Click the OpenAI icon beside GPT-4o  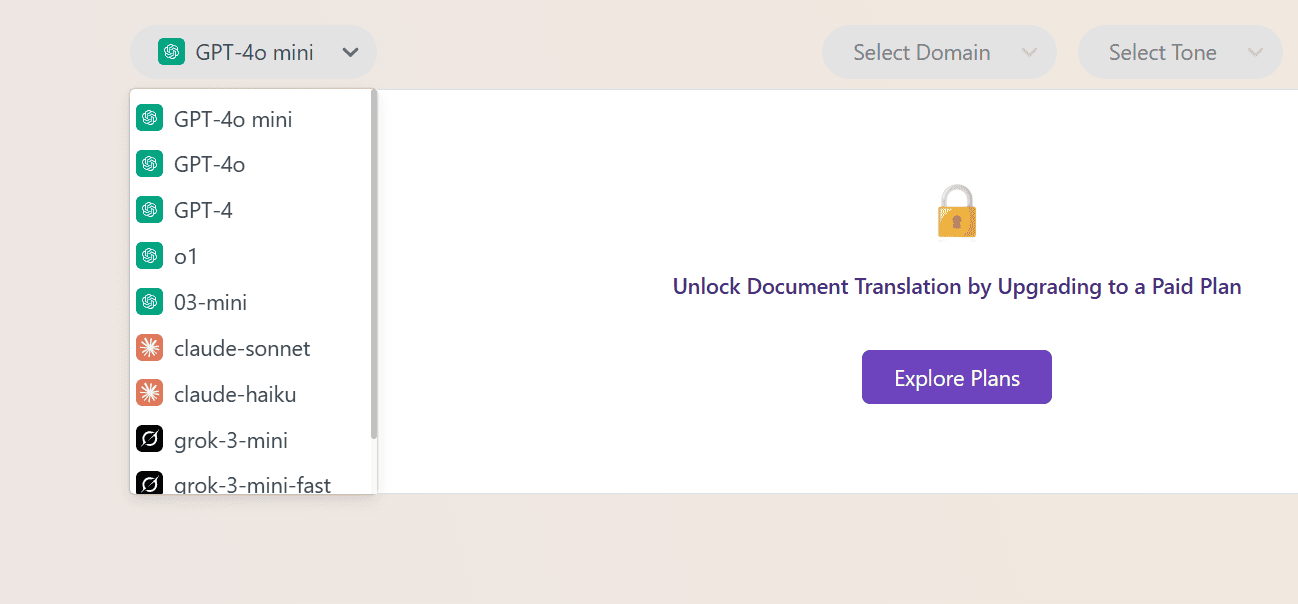(149, 164)
